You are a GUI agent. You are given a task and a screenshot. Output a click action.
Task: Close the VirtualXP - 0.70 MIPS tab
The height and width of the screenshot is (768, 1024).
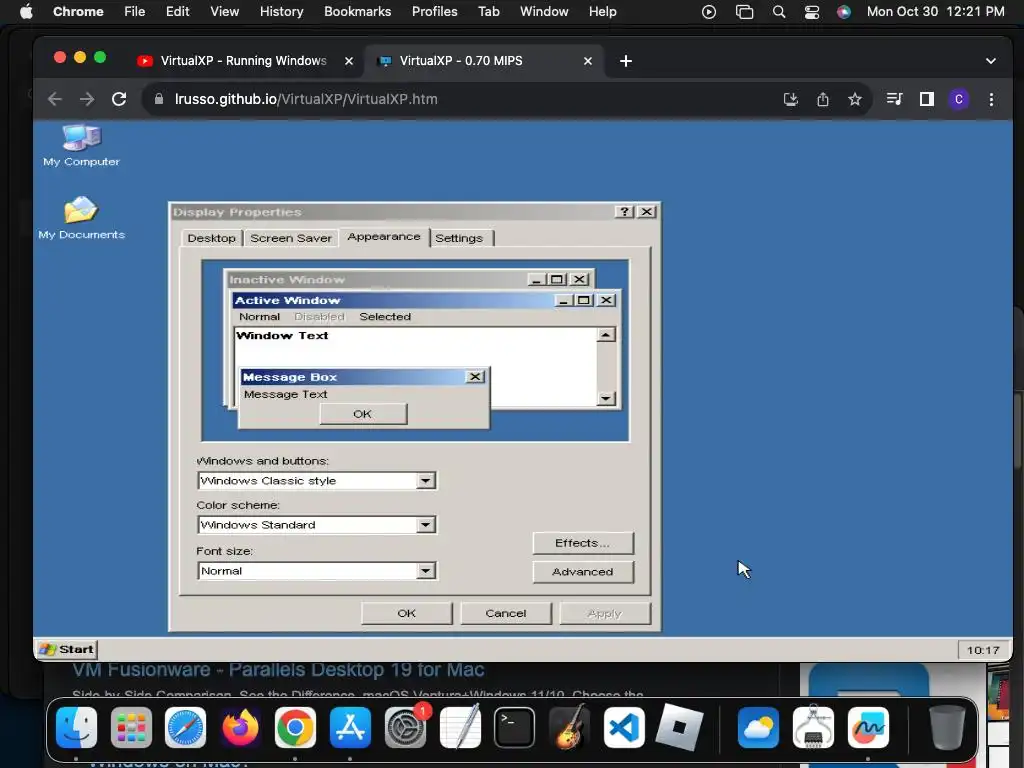click(x=588, y=61)
